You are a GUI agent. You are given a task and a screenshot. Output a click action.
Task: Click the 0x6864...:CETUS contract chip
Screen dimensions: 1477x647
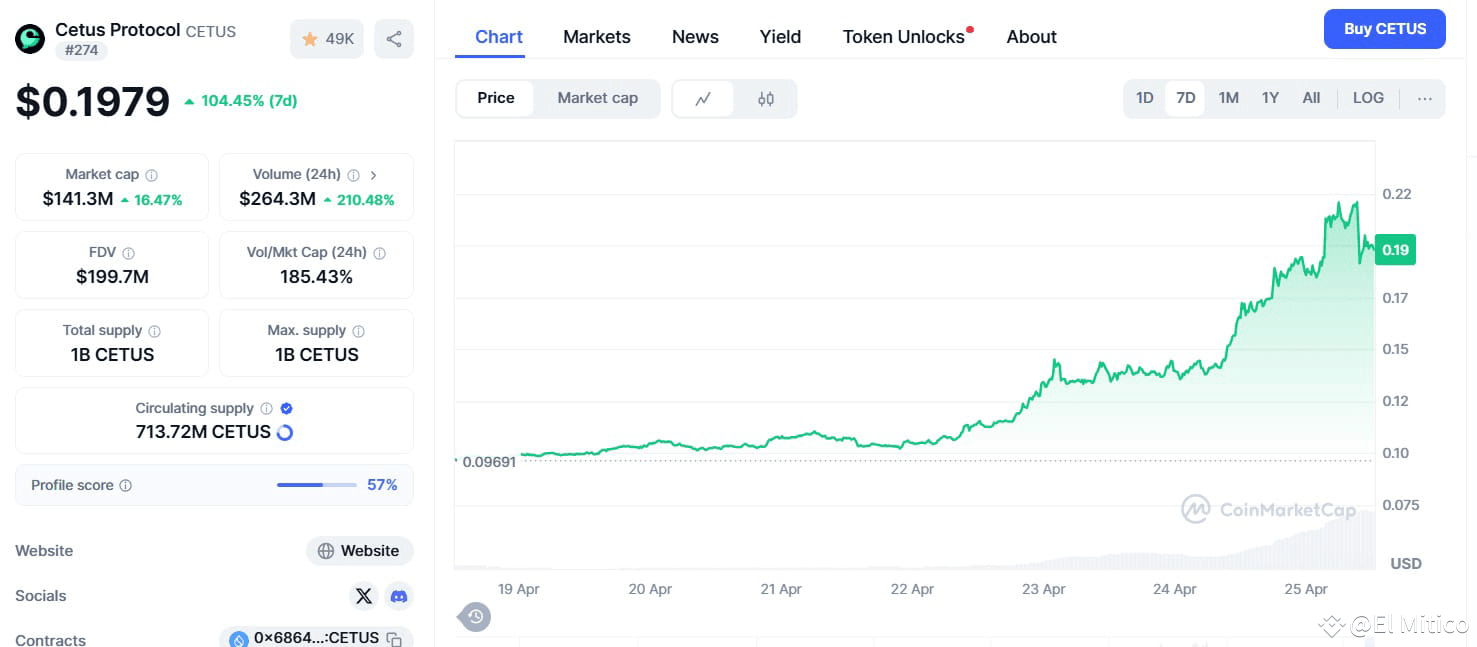316,638
